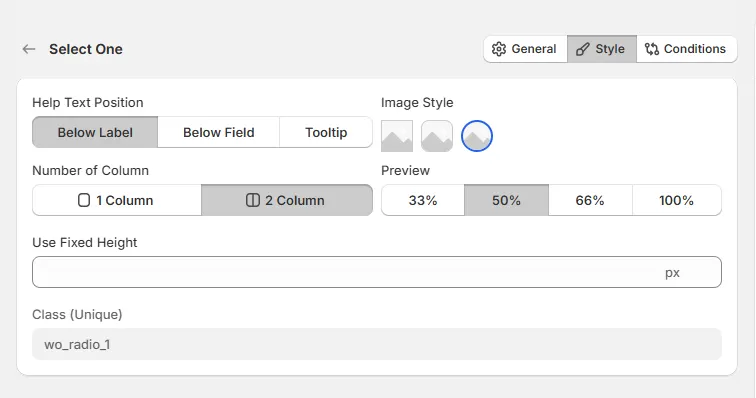
Task: Click the Use Fixed Height label
Action: pos(85,242)
